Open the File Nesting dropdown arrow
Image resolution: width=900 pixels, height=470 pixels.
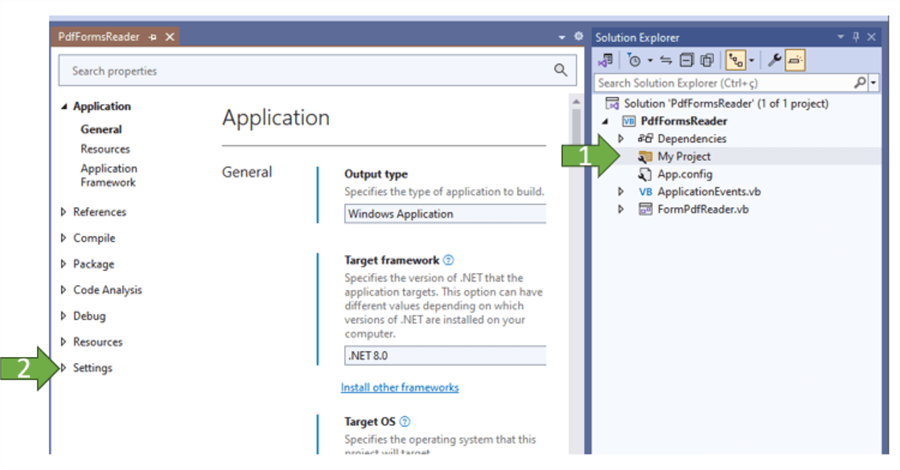[751, 60]
